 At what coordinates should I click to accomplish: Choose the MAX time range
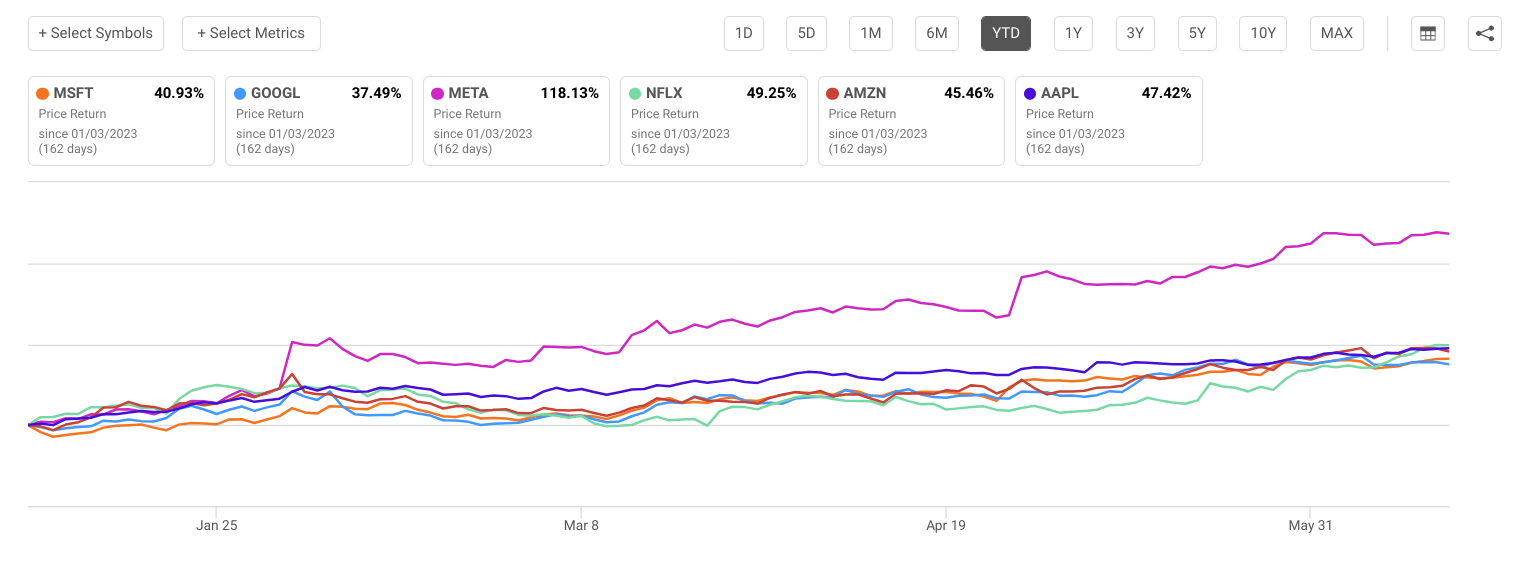click(x=1337, y=33)
